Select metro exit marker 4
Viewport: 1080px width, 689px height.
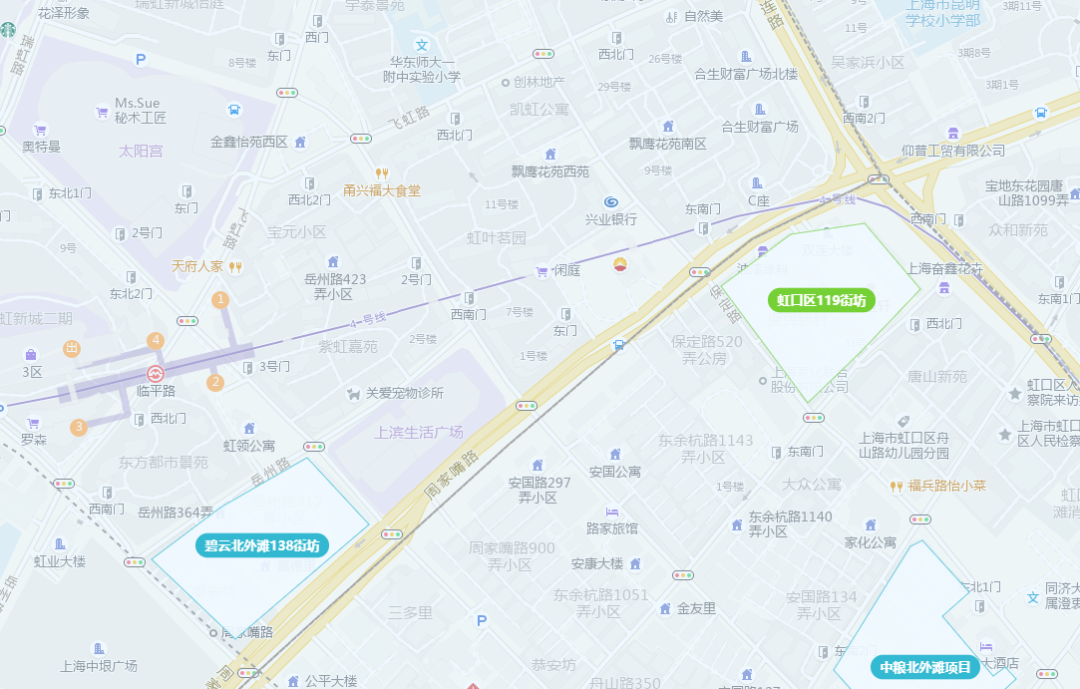[156, 340]
